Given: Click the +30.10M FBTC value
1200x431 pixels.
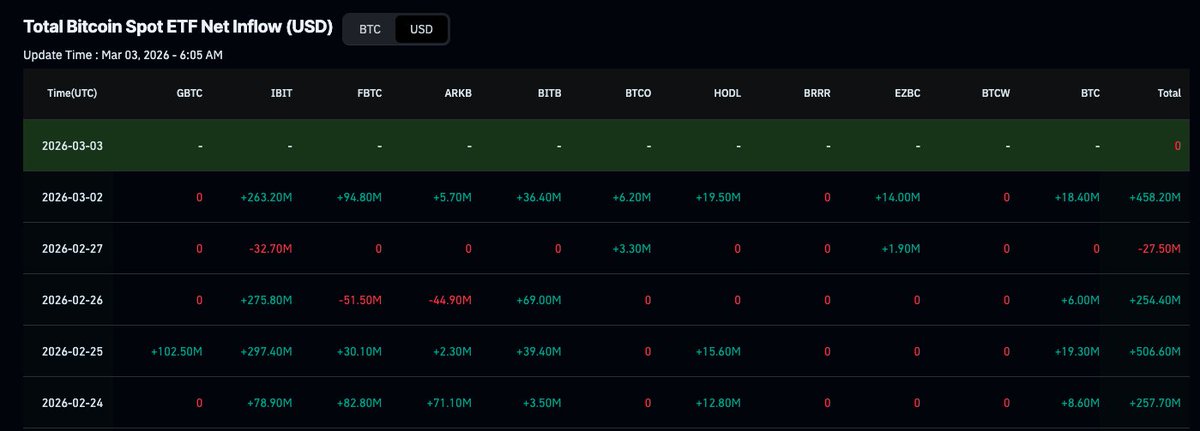Looking at the screenshot, I should 360,352.
